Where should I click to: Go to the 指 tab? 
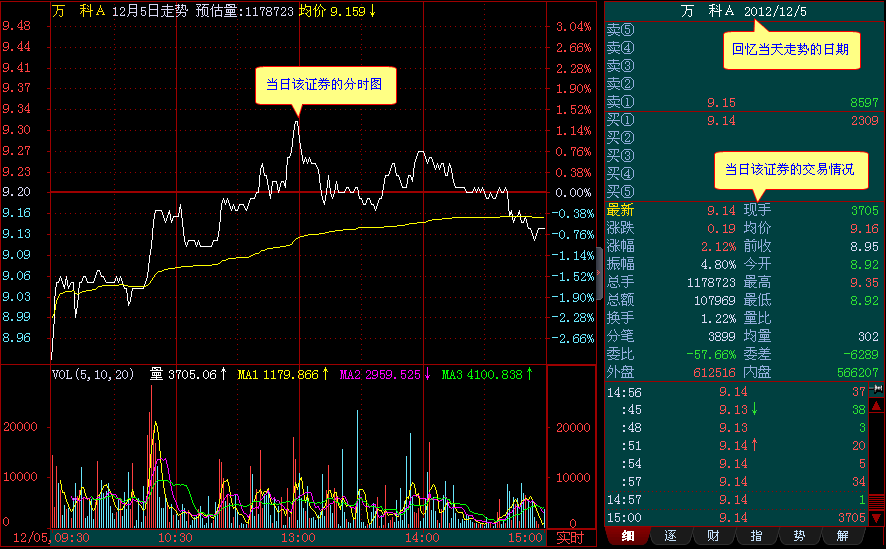[756, 537]
